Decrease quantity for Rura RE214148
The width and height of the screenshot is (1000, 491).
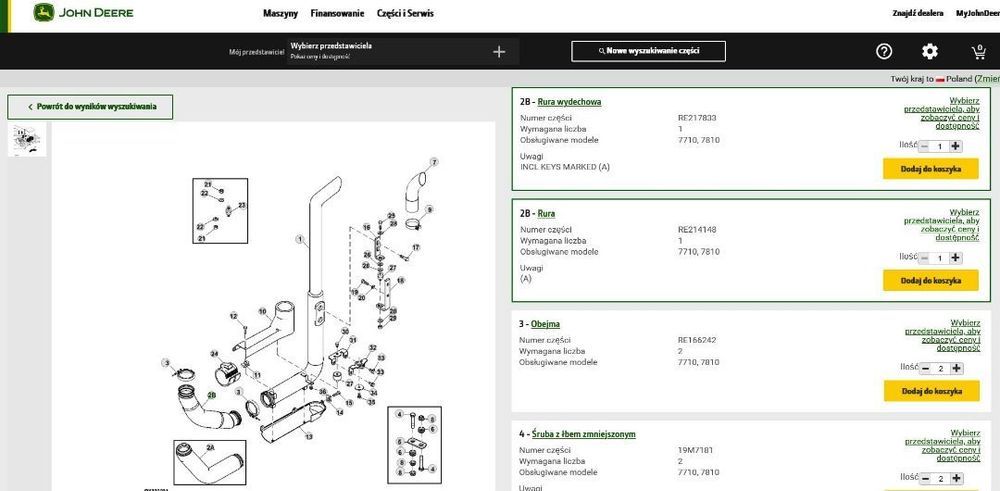(925, 258)
